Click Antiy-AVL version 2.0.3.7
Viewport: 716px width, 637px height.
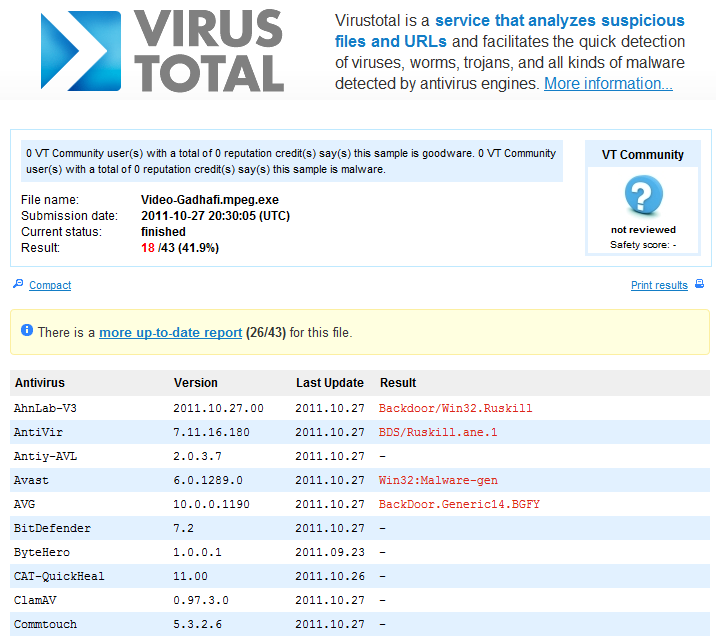tap(197, 456)
